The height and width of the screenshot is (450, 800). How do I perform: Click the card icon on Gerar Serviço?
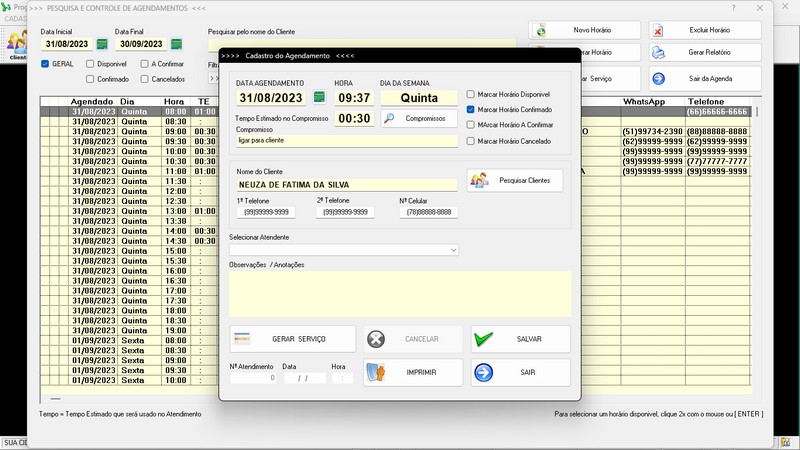coord(242,339)
